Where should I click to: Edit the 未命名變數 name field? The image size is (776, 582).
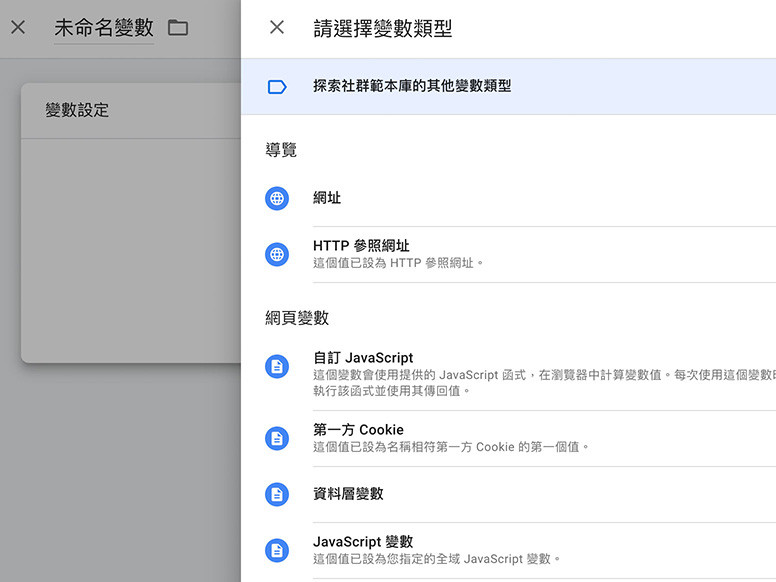(x=104, y=28)
